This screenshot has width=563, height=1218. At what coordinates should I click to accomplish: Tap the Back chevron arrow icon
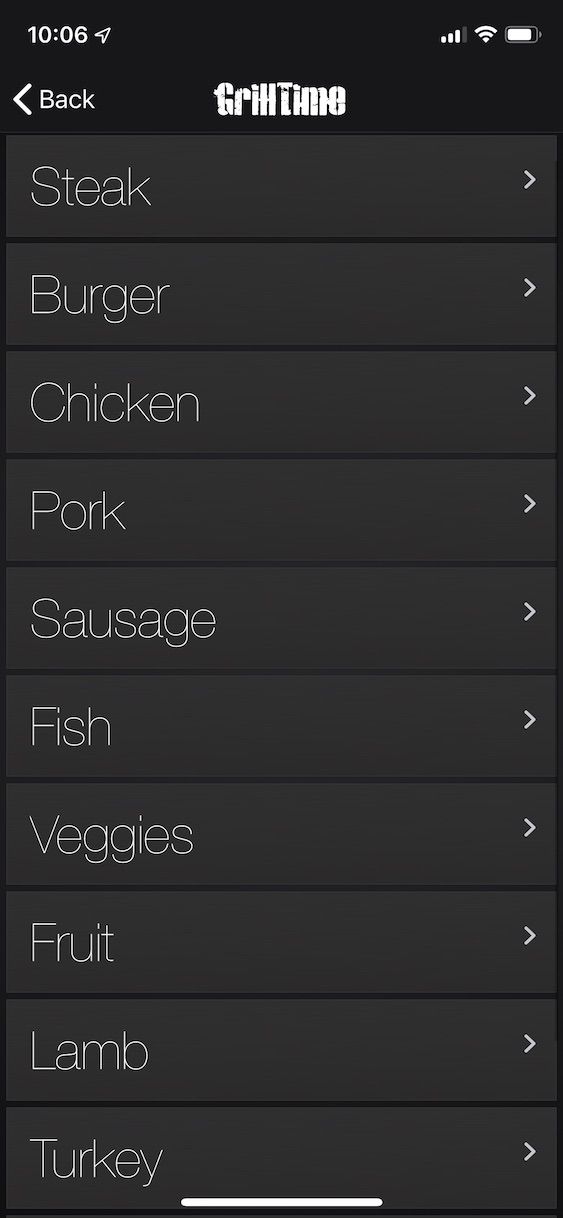[x=22, y=99]
